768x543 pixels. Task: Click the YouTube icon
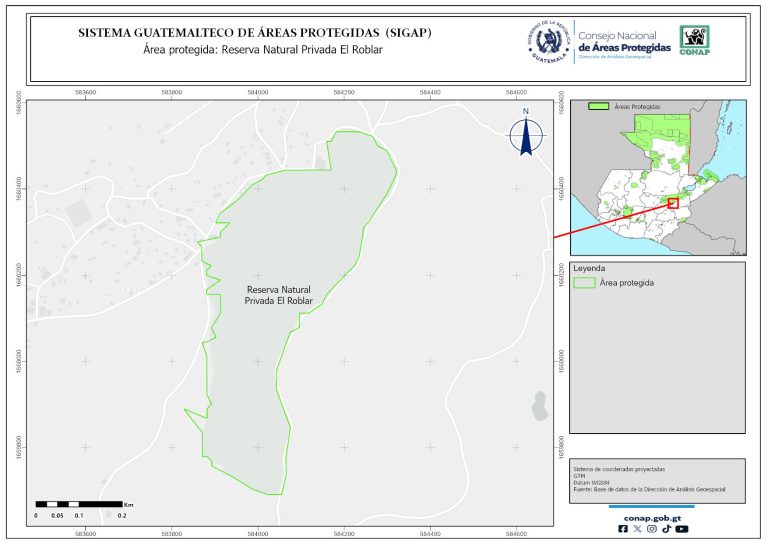[x=681, y=529]
